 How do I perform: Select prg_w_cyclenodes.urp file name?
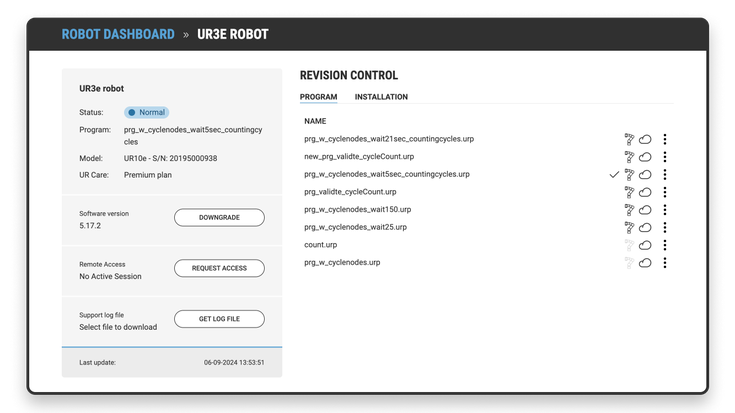click(342, 262)
